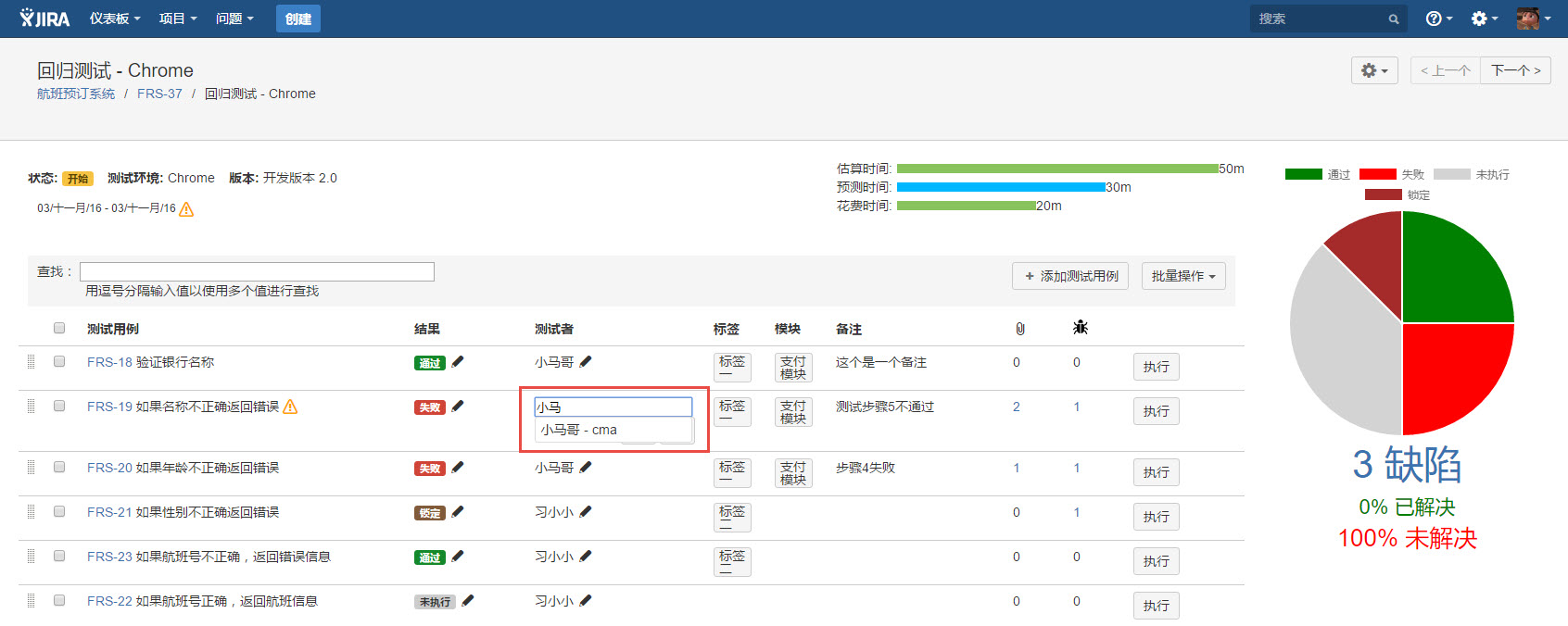Click the 估算时间 green progress bar
The width and height of the screenshot is (1568, 626).
click(x=1057, y=169)
